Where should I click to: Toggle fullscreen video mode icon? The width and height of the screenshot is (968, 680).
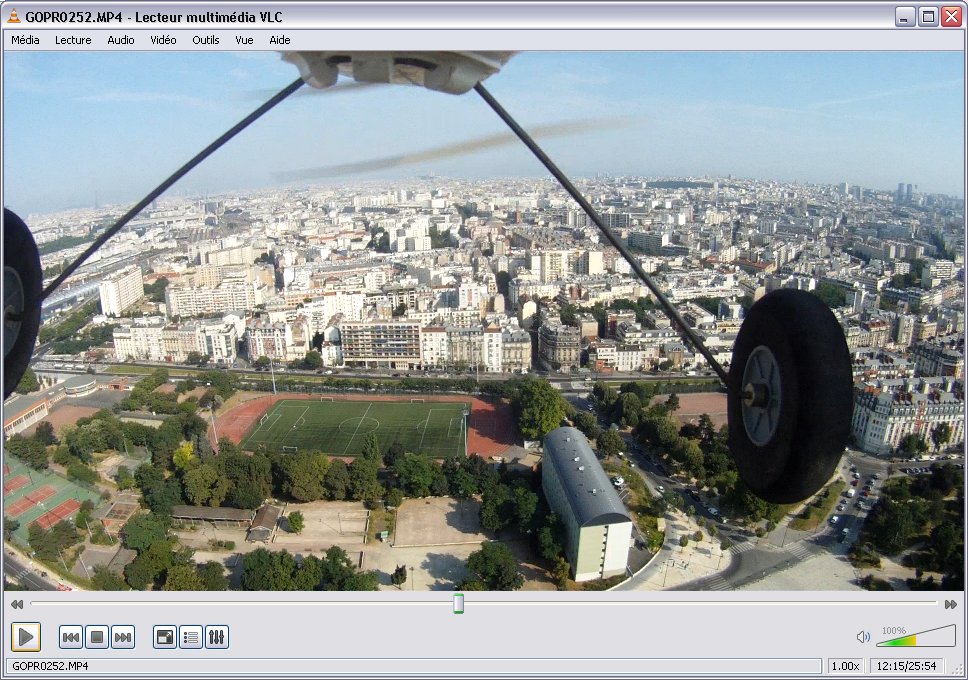pos(165,637)
